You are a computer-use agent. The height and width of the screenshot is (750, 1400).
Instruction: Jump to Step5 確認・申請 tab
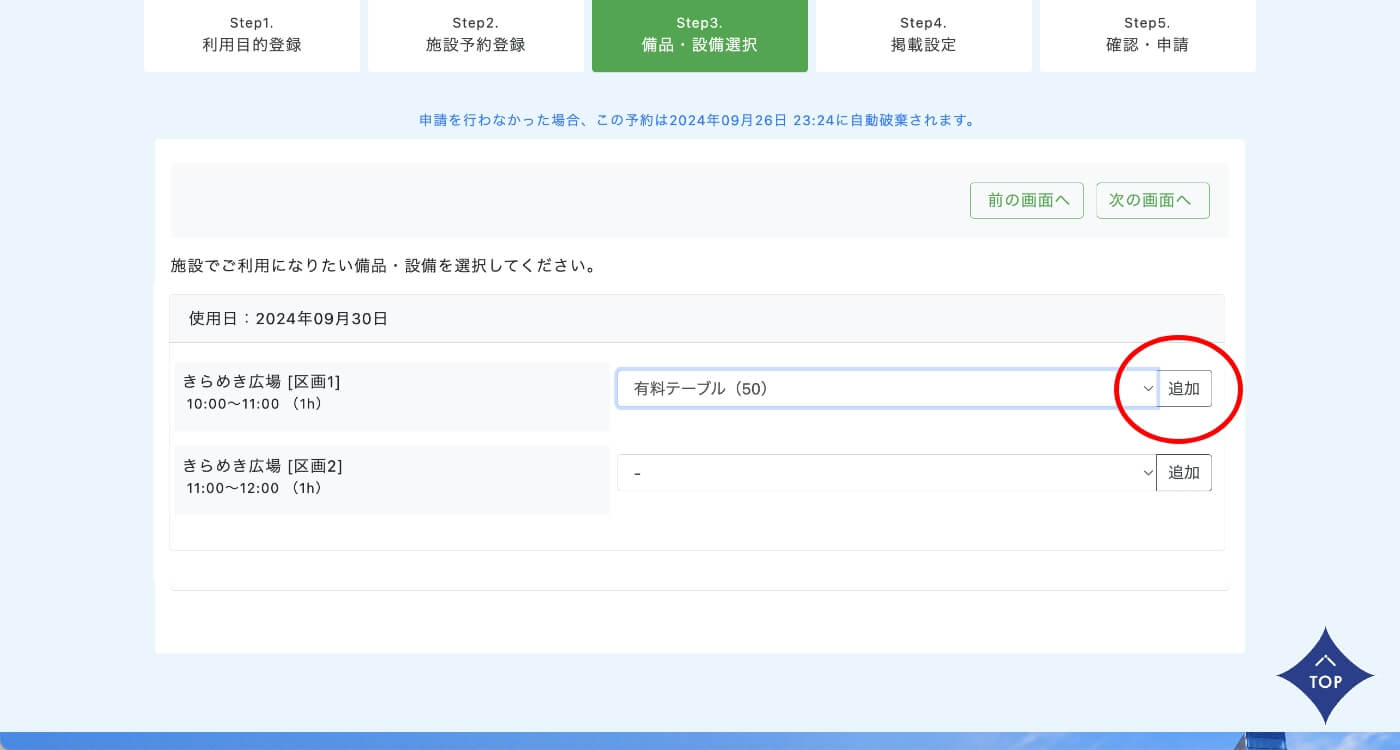tap(1147, 35)
